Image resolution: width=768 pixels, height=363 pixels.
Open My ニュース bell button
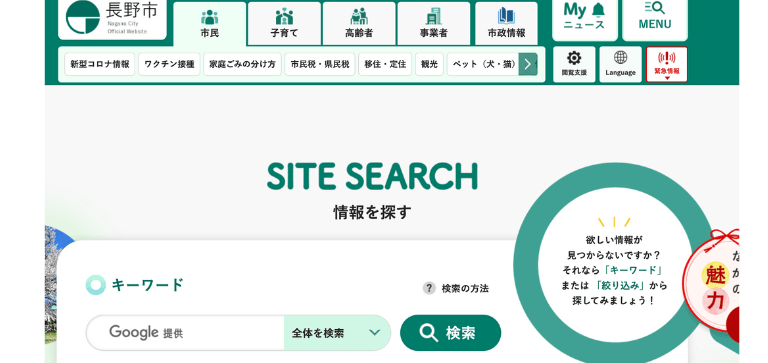(585, 20)
